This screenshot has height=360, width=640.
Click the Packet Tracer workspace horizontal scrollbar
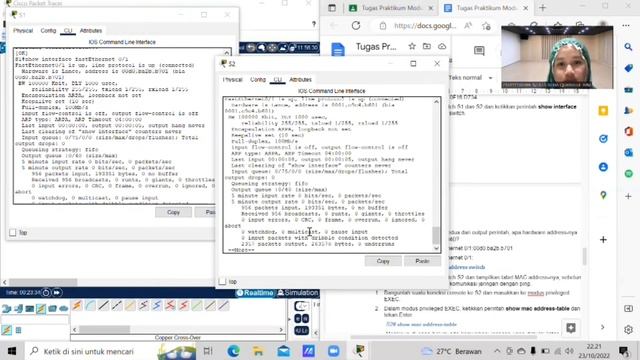tap(43, 282)
